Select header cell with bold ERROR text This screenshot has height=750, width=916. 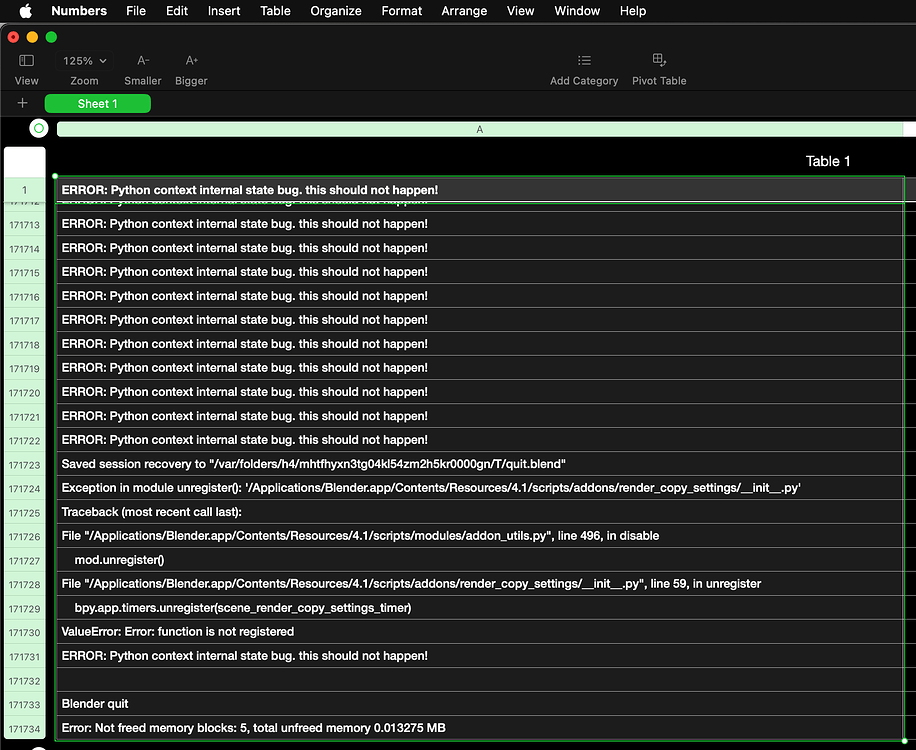pyautogui.click(x=480, y=190)
